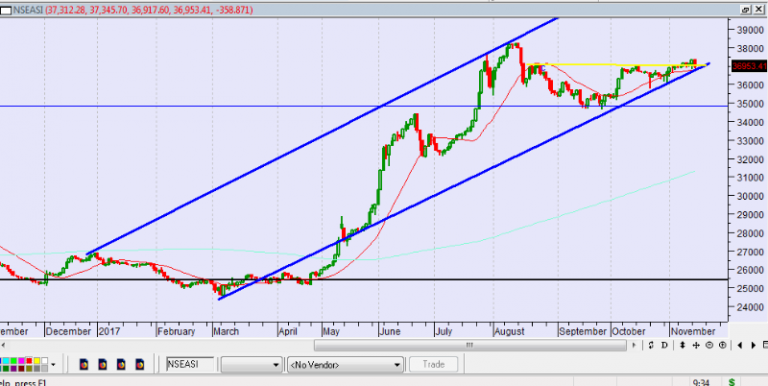Expand the empty combo box beside NSEASI
The image size is (768, 386).
[252, 365]
